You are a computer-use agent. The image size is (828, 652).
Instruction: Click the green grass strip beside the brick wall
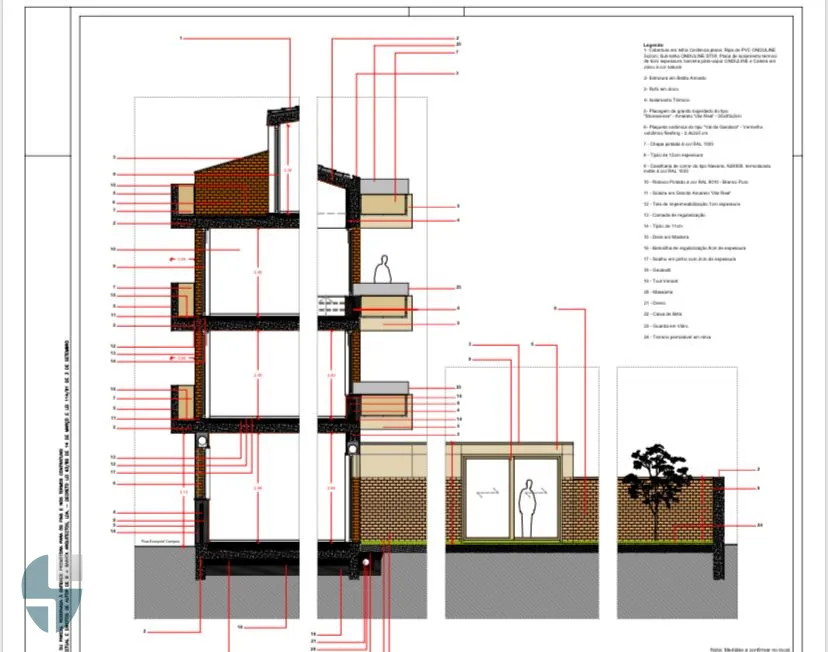tap(393, 543)
